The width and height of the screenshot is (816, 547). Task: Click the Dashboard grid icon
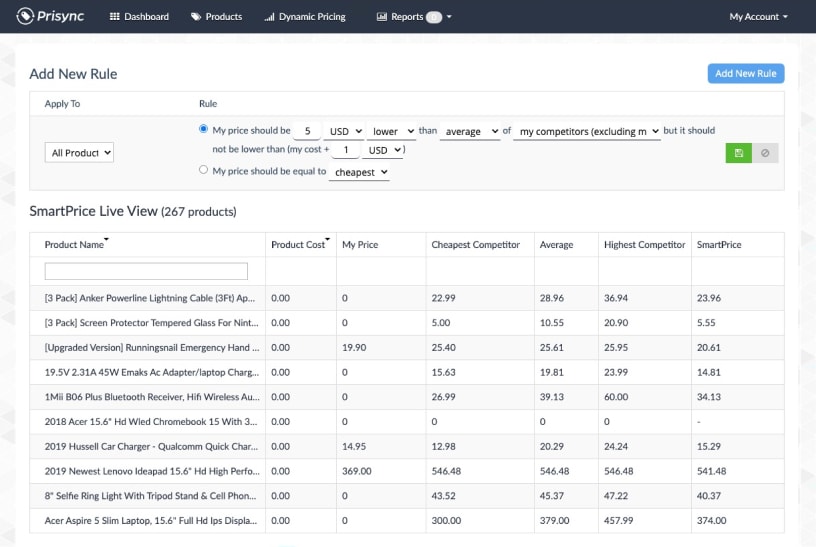[115, 17]
